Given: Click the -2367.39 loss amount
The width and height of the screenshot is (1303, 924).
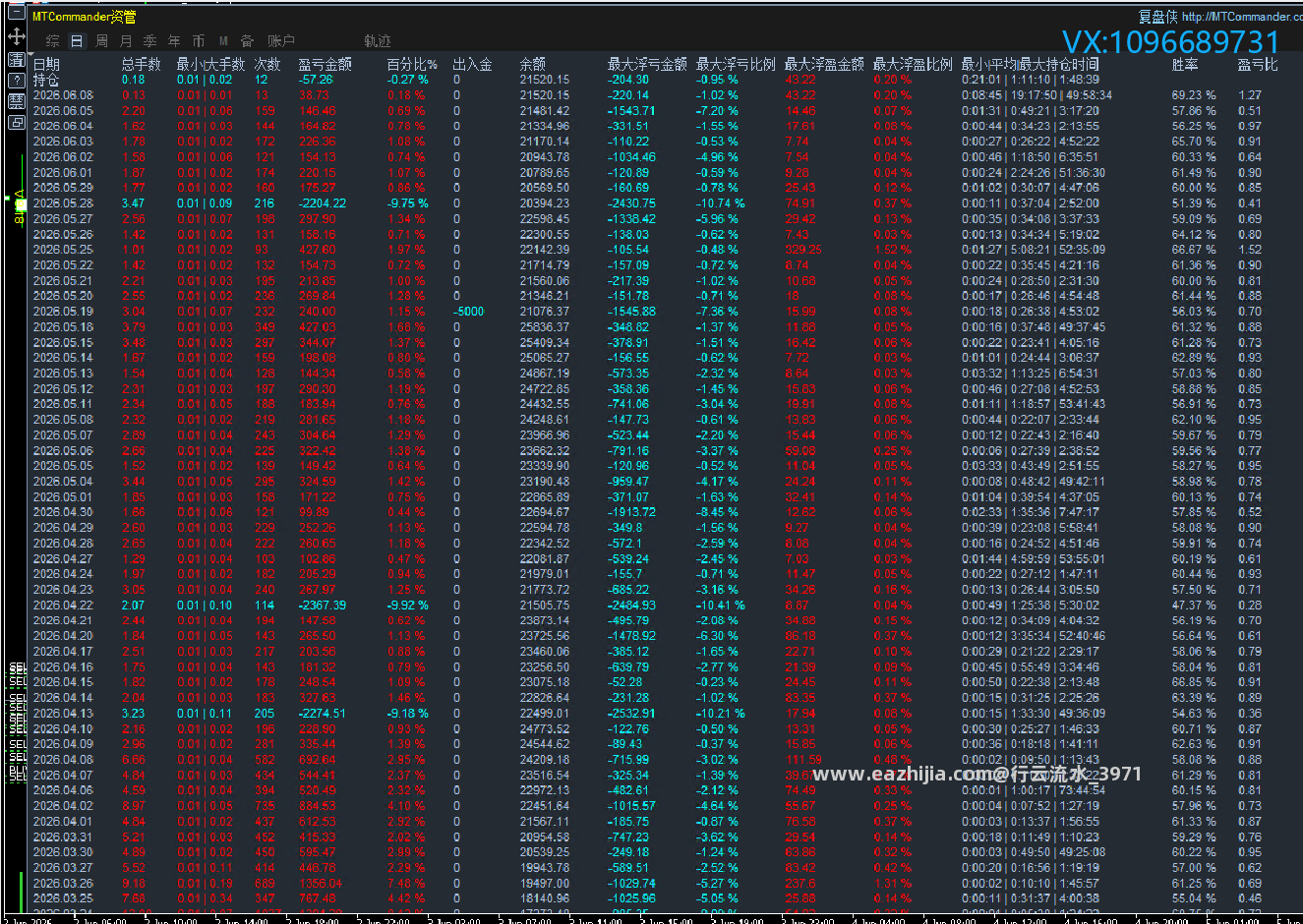Looking at the screenshot, I should pyautogui.click(x=323, y=606).
